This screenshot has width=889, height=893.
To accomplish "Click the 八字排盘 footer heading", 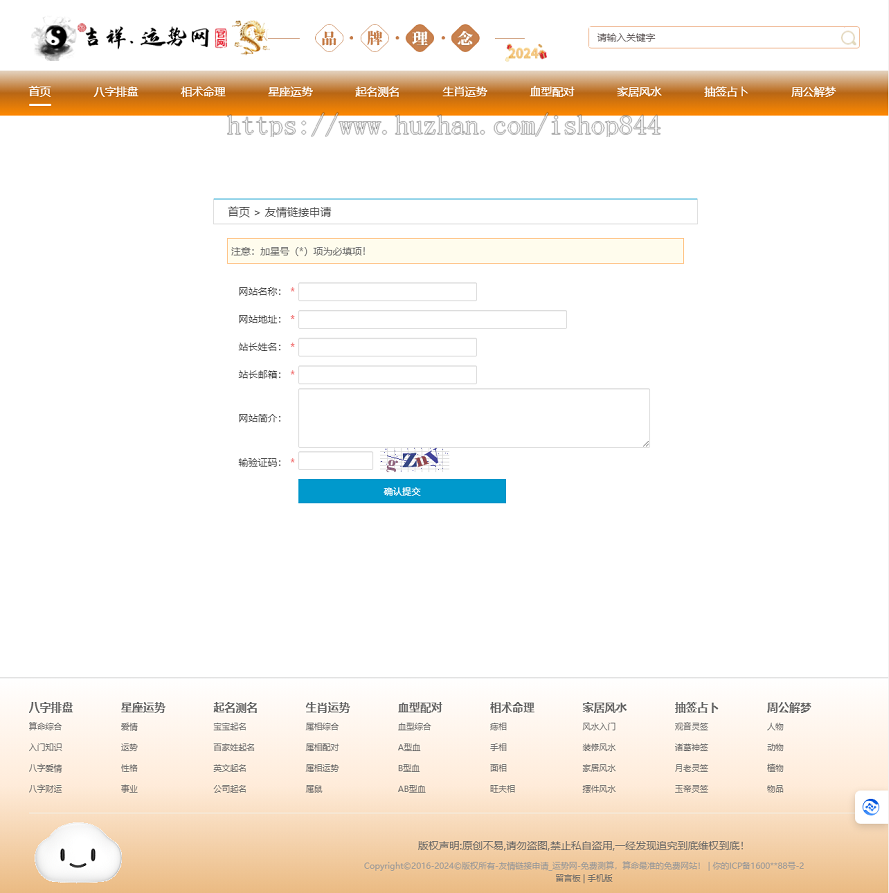I will (51, 707).
